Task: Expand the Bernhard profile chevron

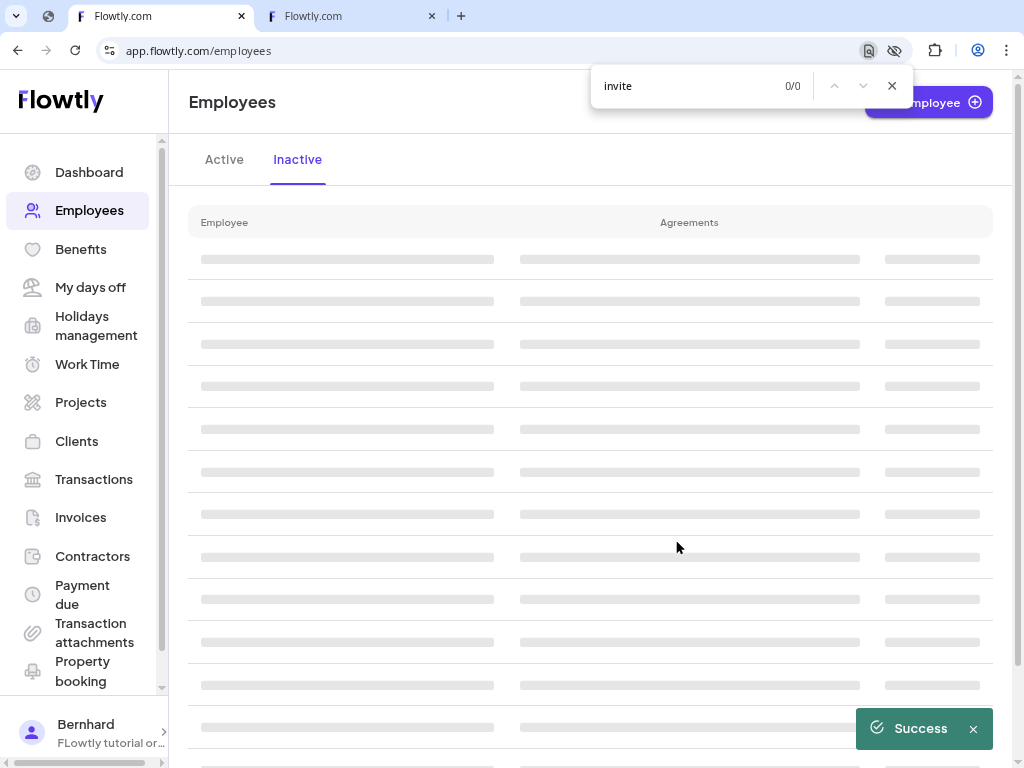Action: click(x=162, y=732)
